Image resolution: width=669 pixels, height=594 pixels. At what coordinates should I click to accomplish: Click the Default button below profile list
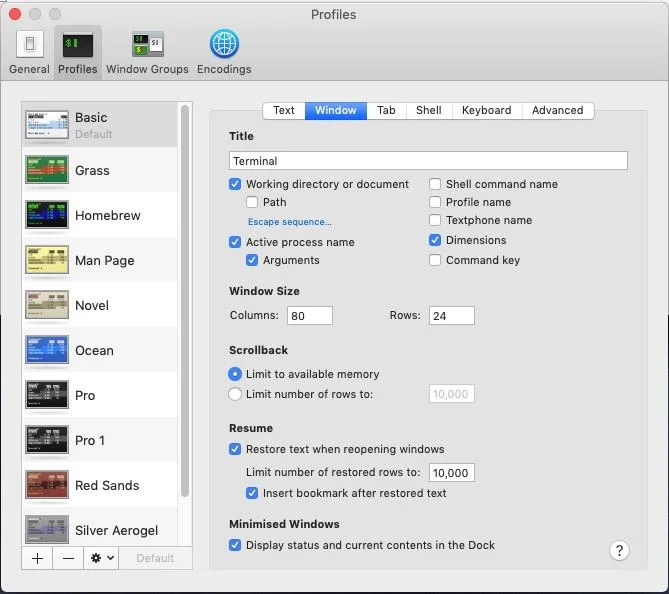click(155, 558)
